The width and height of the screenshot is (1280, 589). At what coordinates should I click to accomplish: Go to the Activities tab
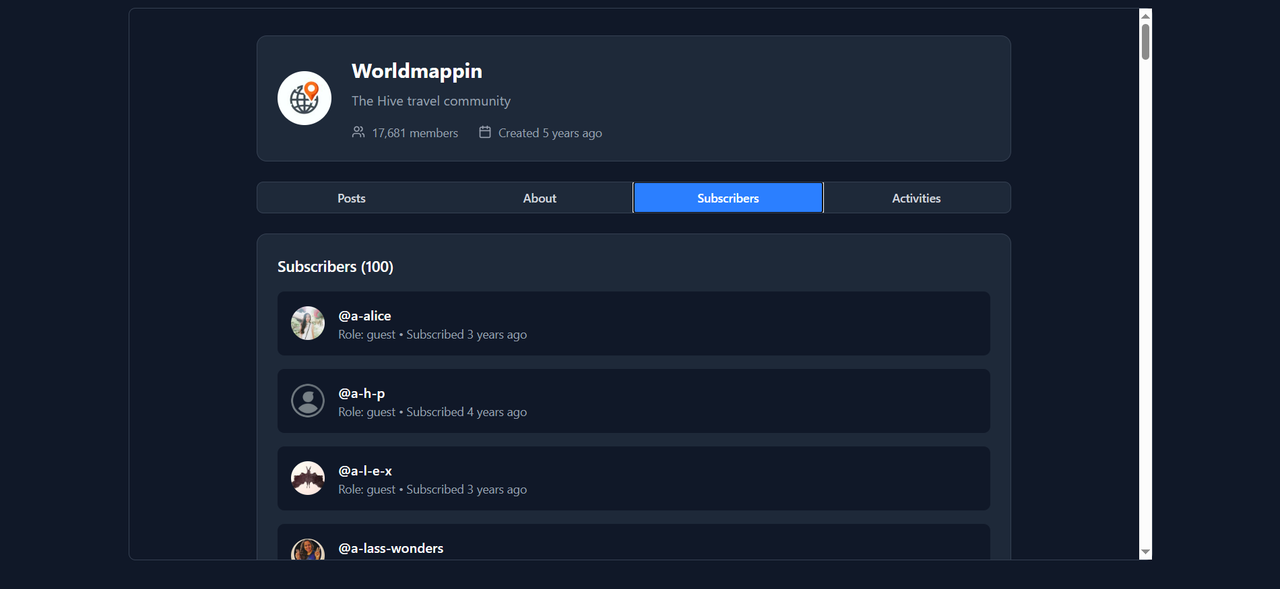[x=916, y=198]
